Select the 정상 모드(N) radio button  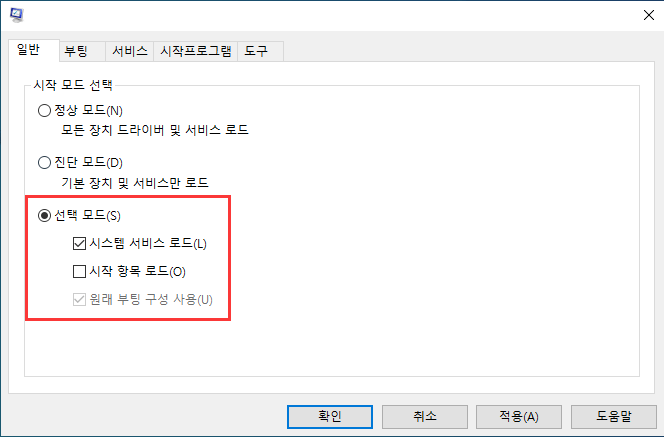[x=44, y=111]
